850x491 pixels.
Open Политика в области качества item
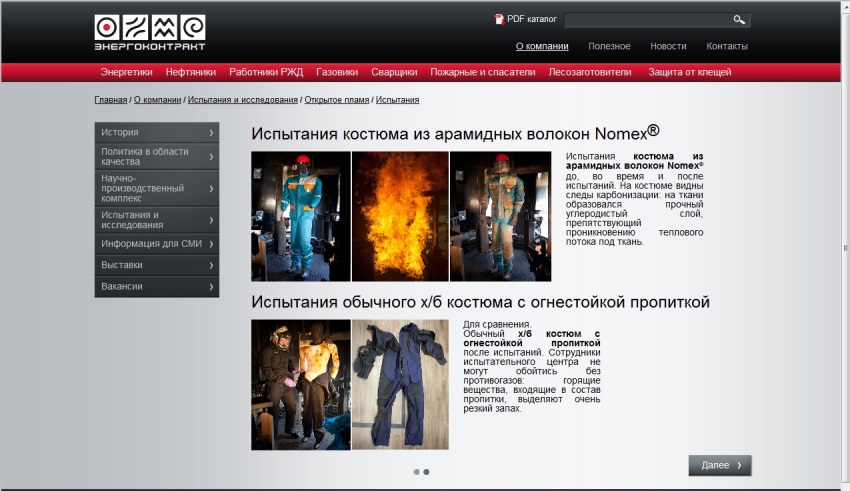[x=157, y=157]
